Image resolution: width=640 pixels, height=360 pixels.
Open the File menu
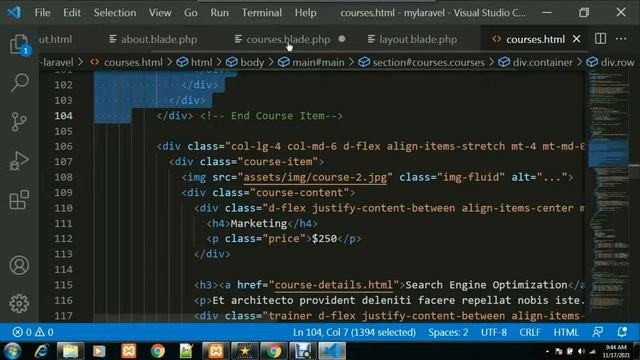click(42, 13)
